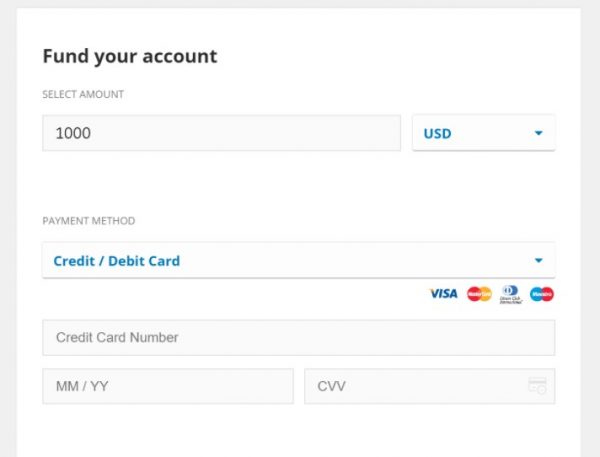This screenshot has height=457, width=600.
Task: Click the Diners Club International logo
Action: (510, 294)
